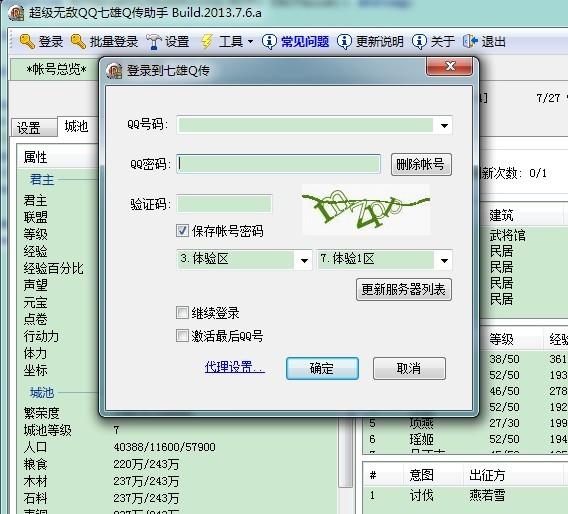Viewport: 568px width, 514px height.
Task: Select the 声望 attribute row
Action: coord(36,285)
